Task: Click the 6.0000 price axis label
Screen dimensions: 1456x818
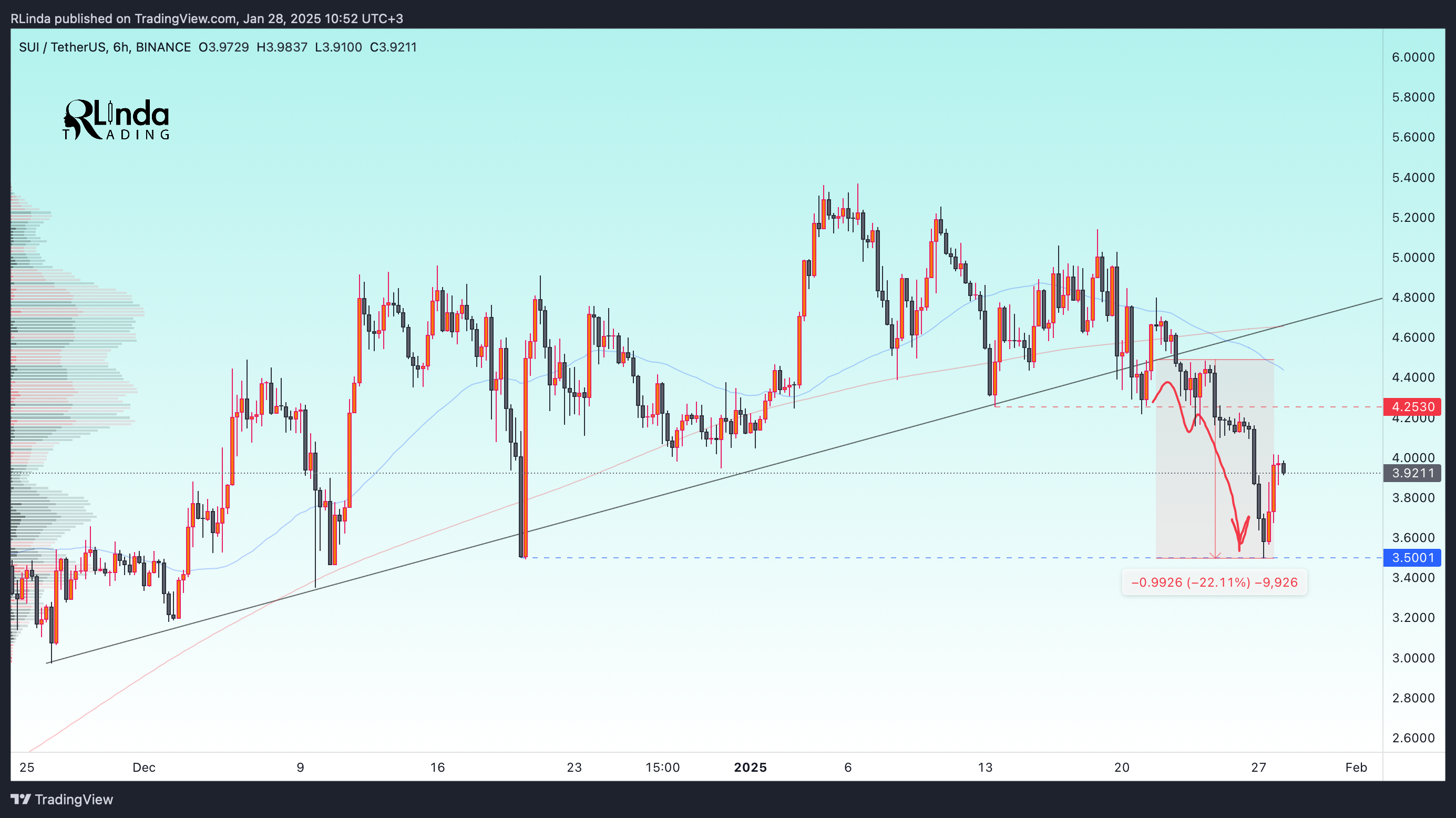Action: coord(1413,57)
